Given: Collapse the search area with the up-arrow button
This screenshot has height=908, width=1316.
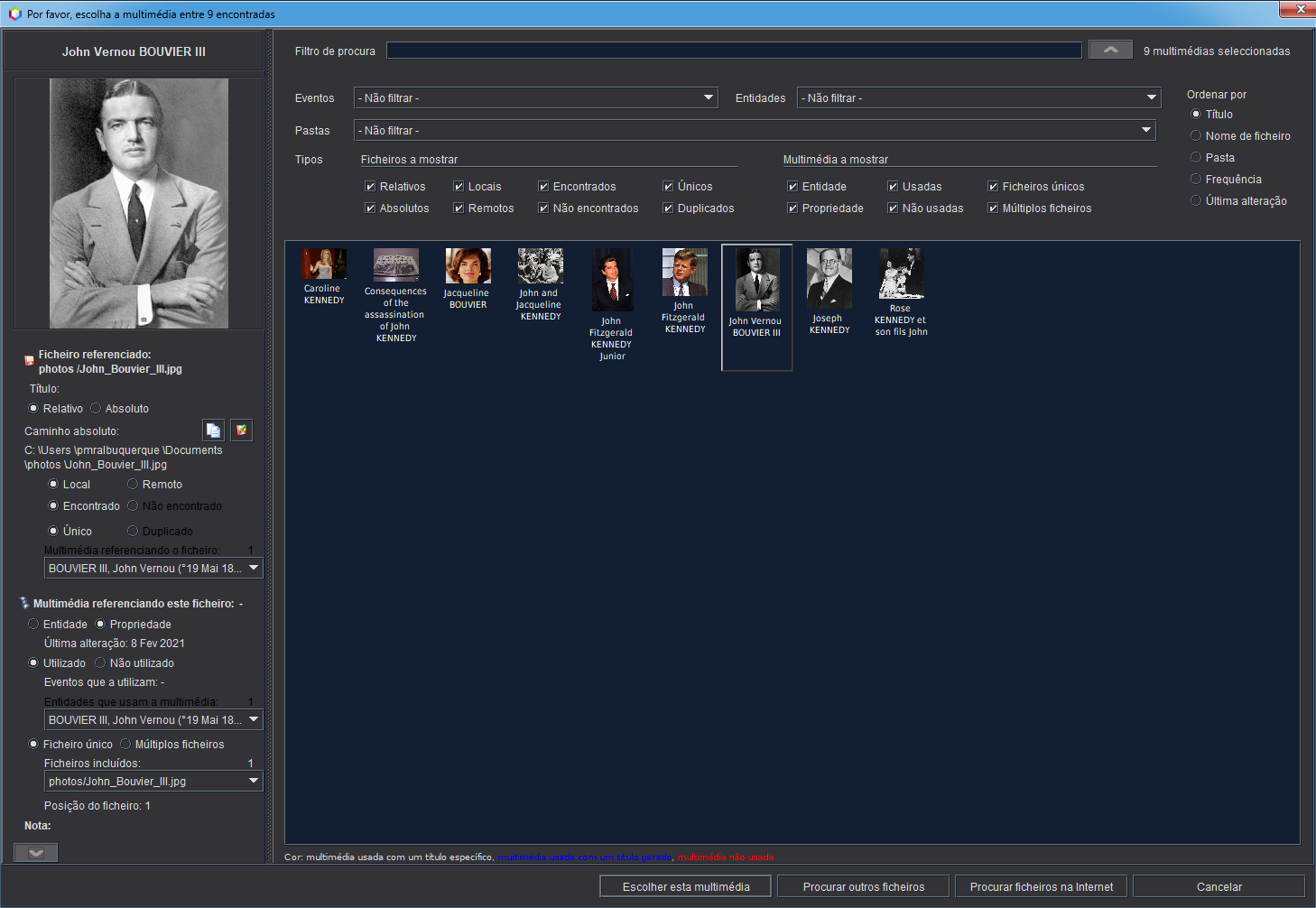Looking at the screenshot, I should [x=1110, y=49].
